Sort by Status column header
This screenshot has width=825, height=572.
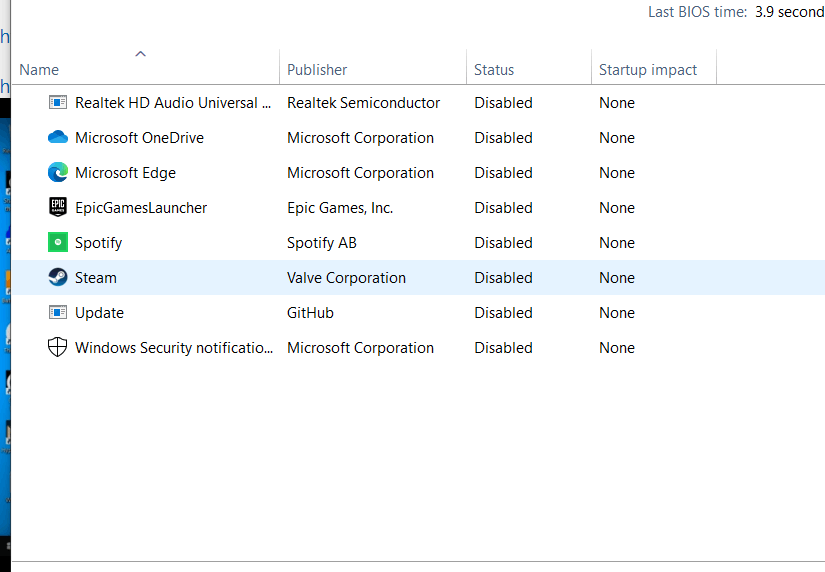(494, 70)
